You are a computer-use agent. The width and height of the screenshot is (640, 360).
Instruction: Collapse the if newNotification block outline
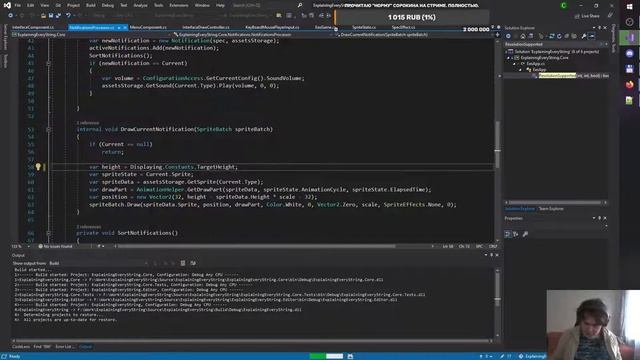[48, 63]
